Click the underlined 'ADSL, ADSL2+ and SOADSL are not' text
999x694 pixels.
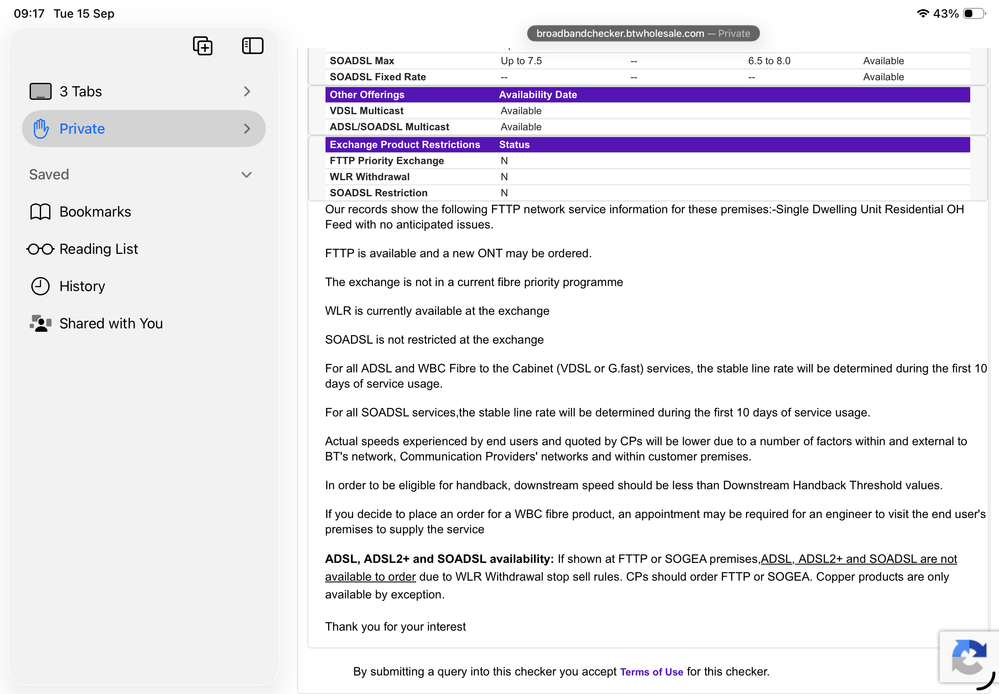coord(859,559)
